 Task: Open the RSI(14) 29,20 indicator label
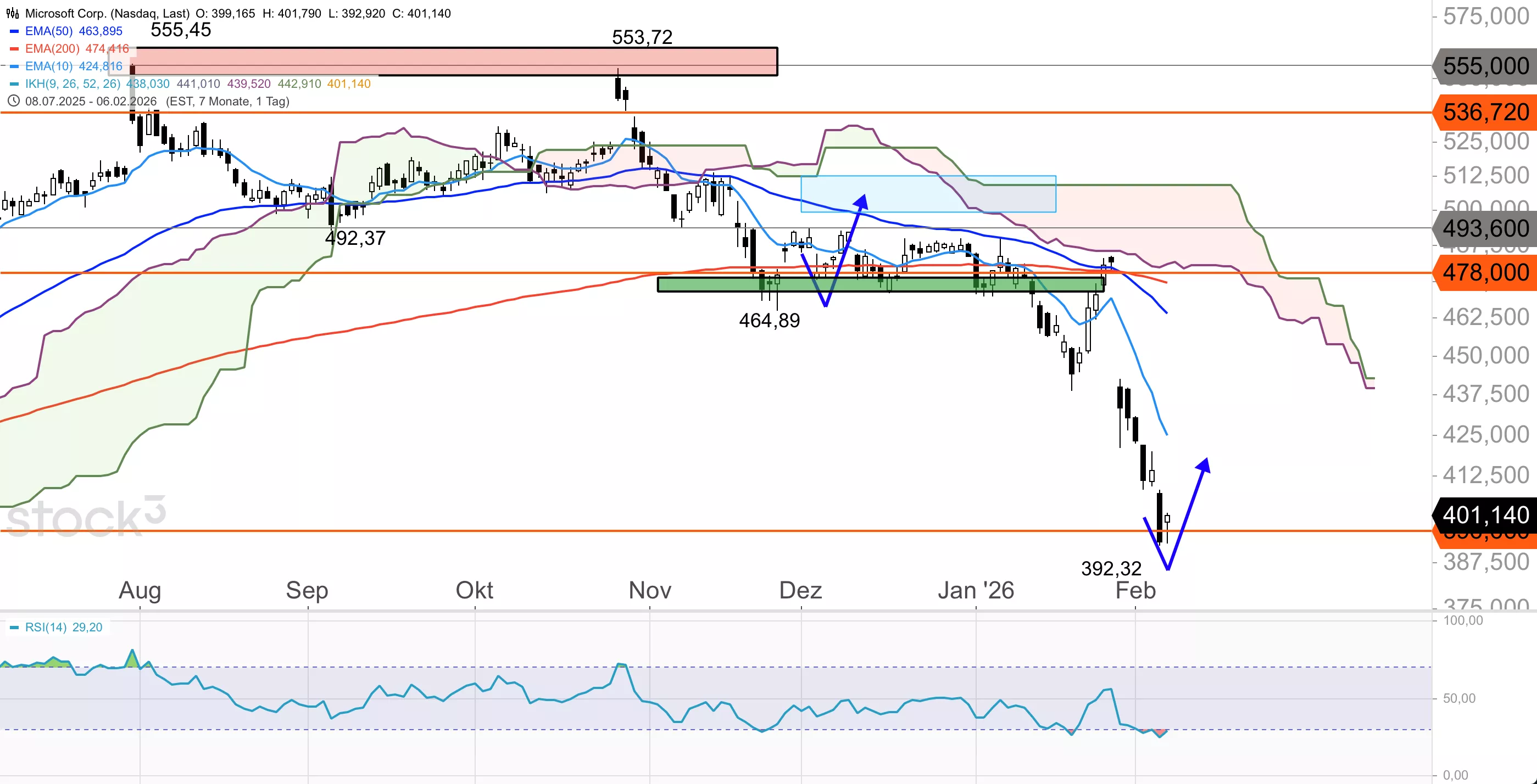pyautogui.click(x=63, y=627)
